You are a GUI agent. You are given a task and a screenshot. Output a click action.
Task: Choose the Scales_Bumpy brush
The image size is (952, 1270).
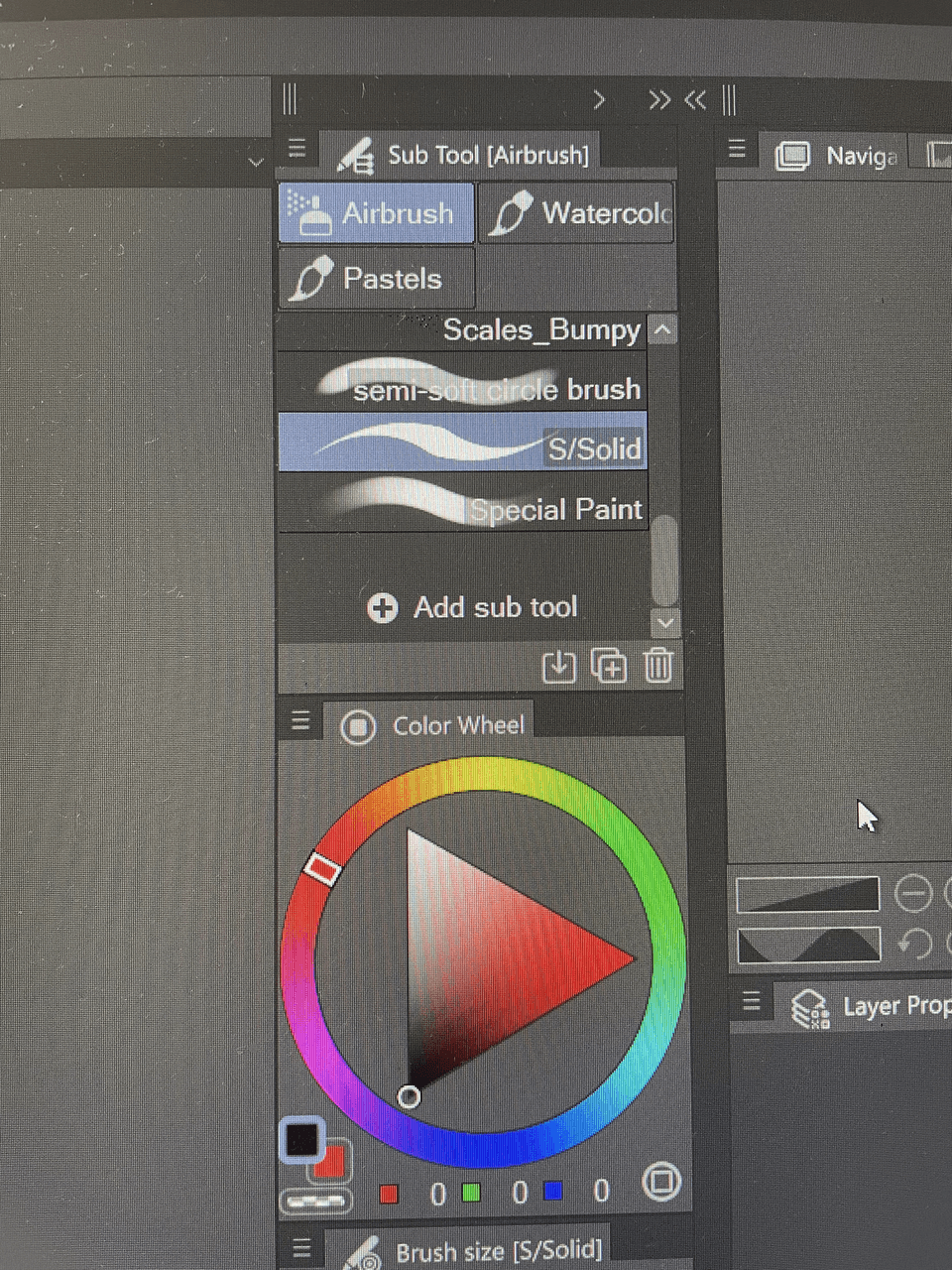pos(463,329)
